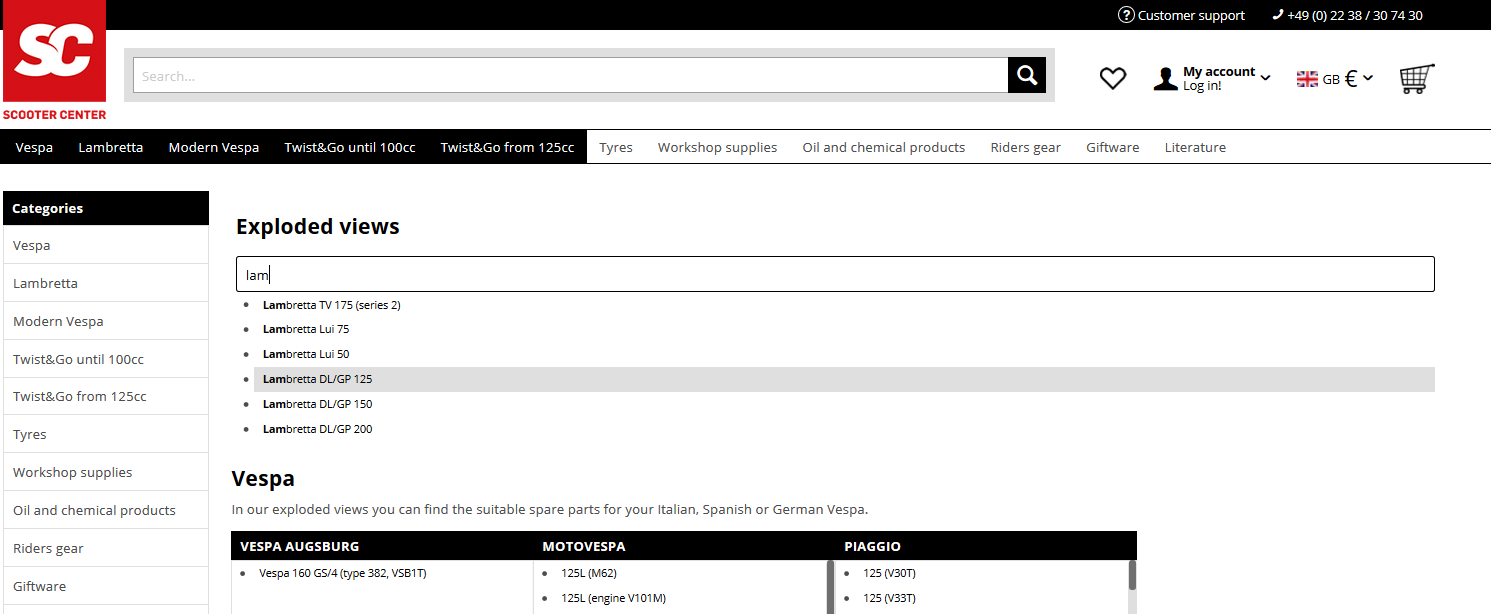Click the Categories sidebar header
Image resolution: width=1491 pixels, height=614 pixels.
pos(106,208)
